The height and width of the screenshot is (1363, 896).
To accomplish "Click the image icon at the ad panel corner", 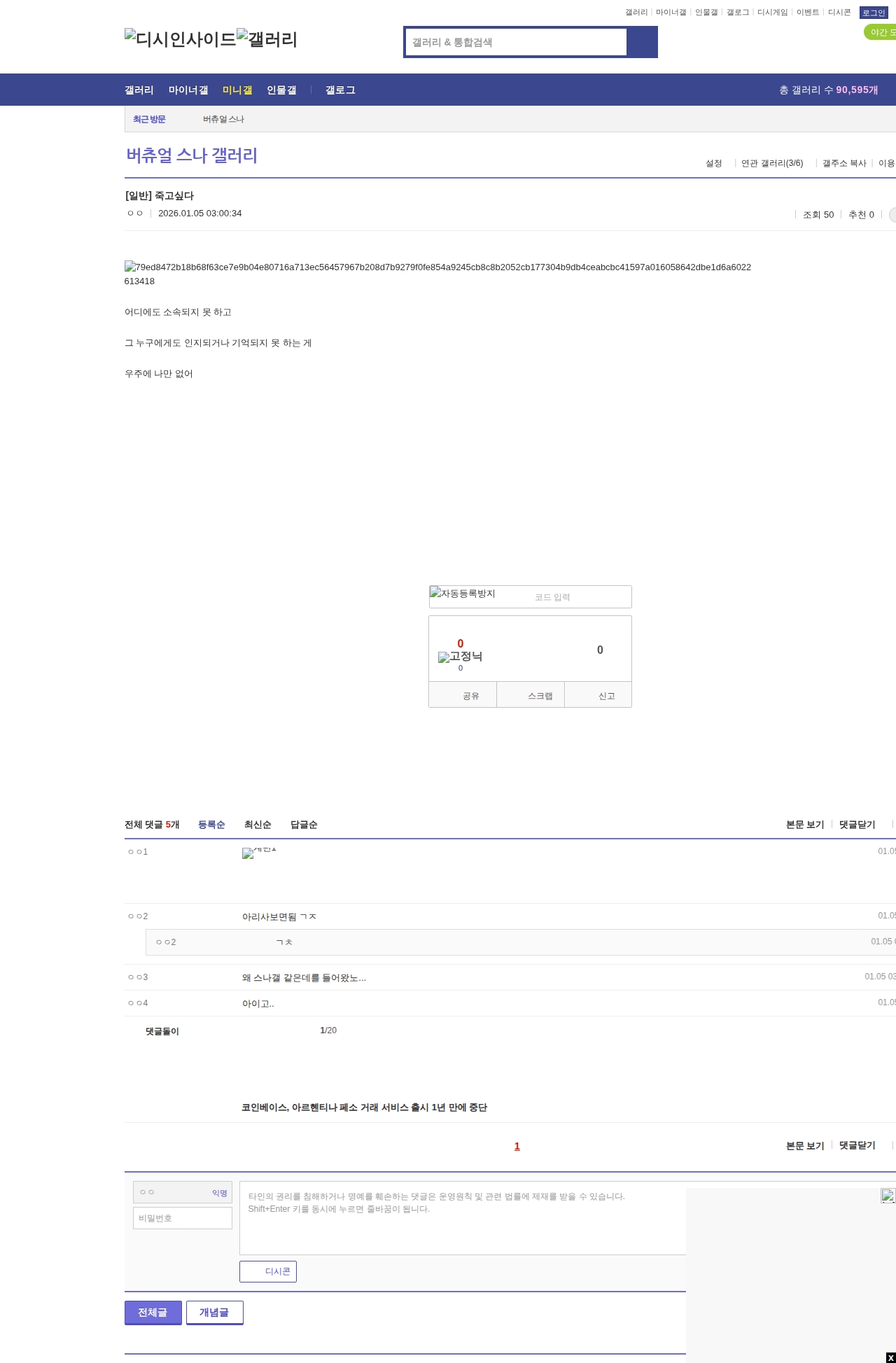I will [888, 1196].
